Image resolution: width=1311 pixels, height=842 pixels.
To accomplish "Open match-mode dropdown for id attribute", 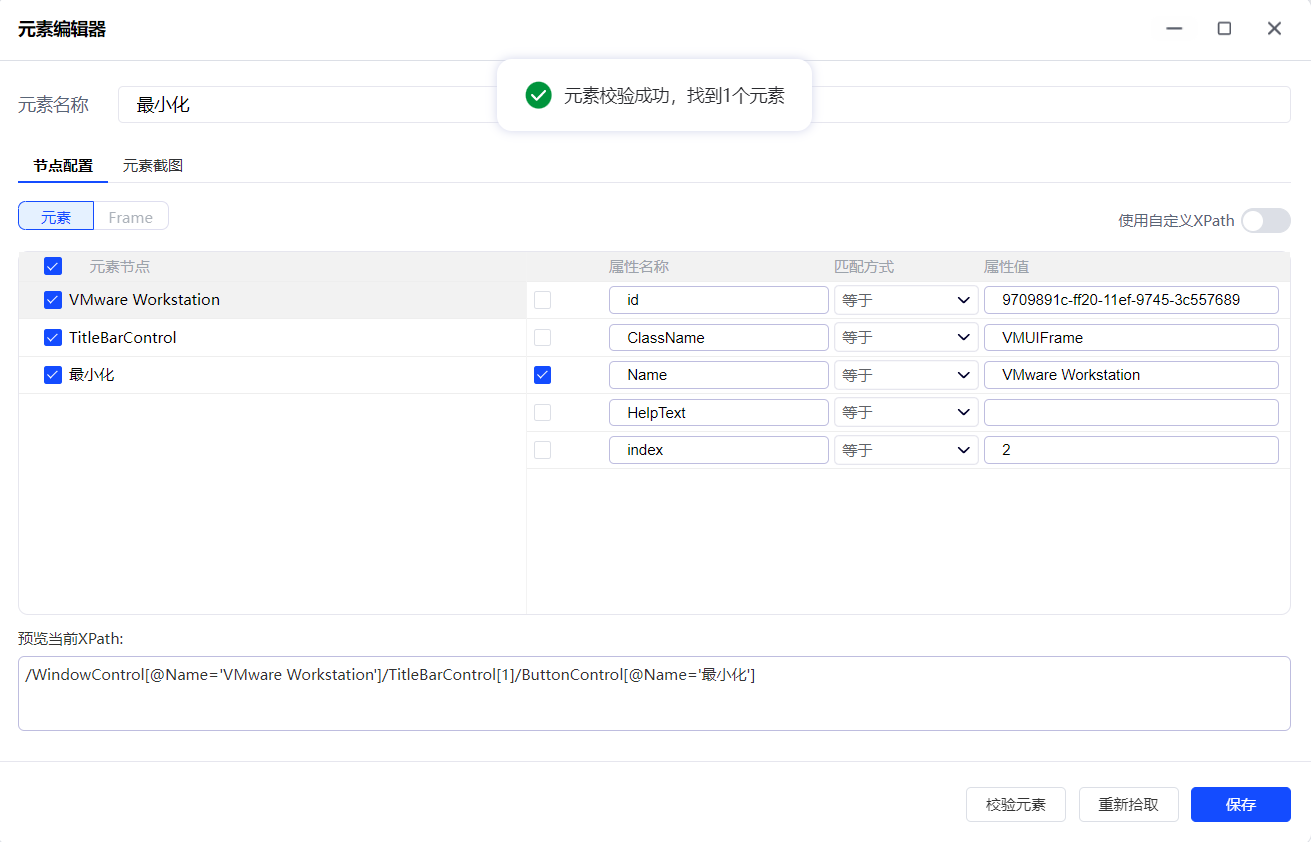I will coord(905,300).
